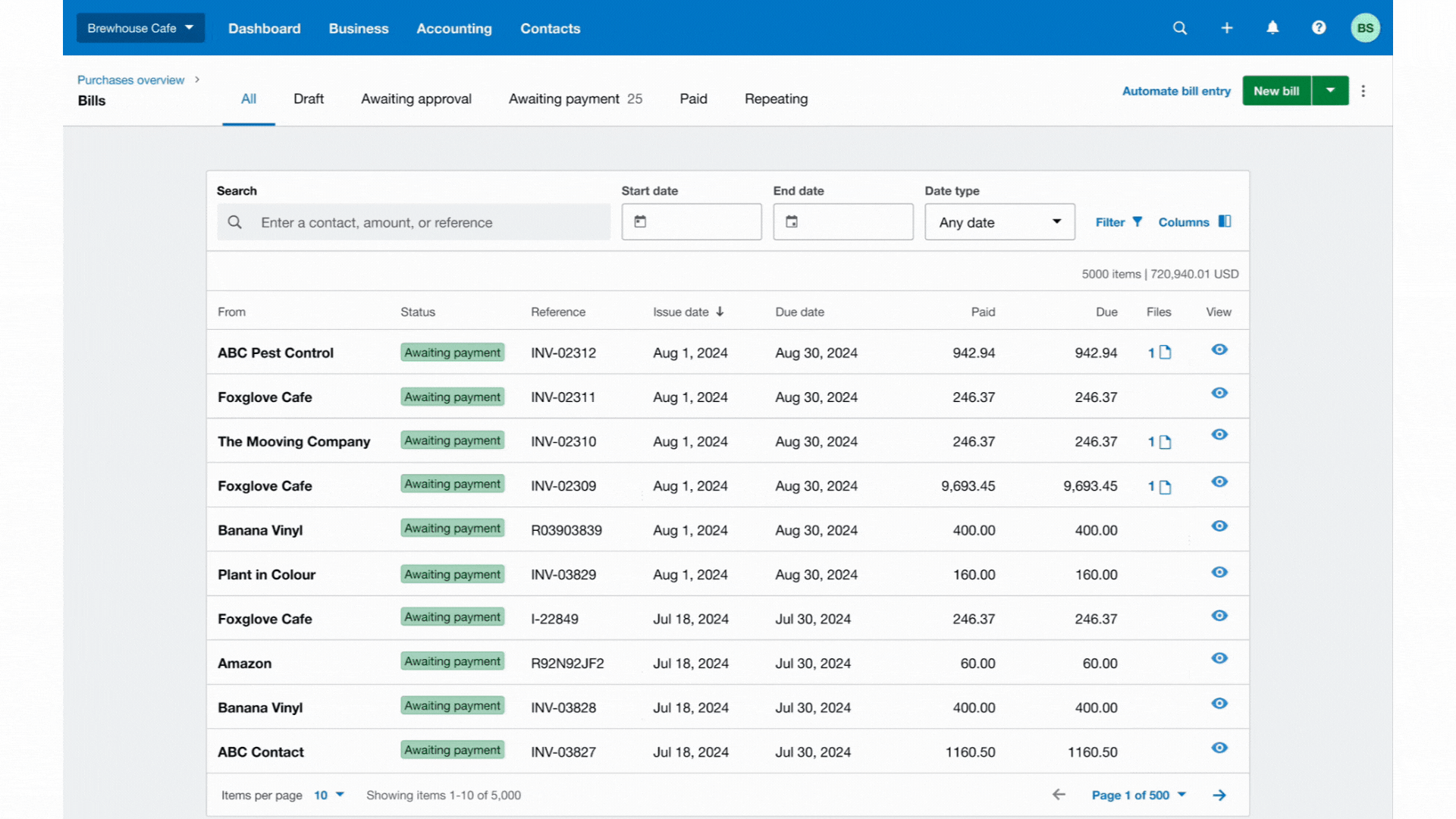The width and height of the screenshot is (1456, 819).
Task: Click the Automate bill entry link
Action: (x=1175, y=91)
